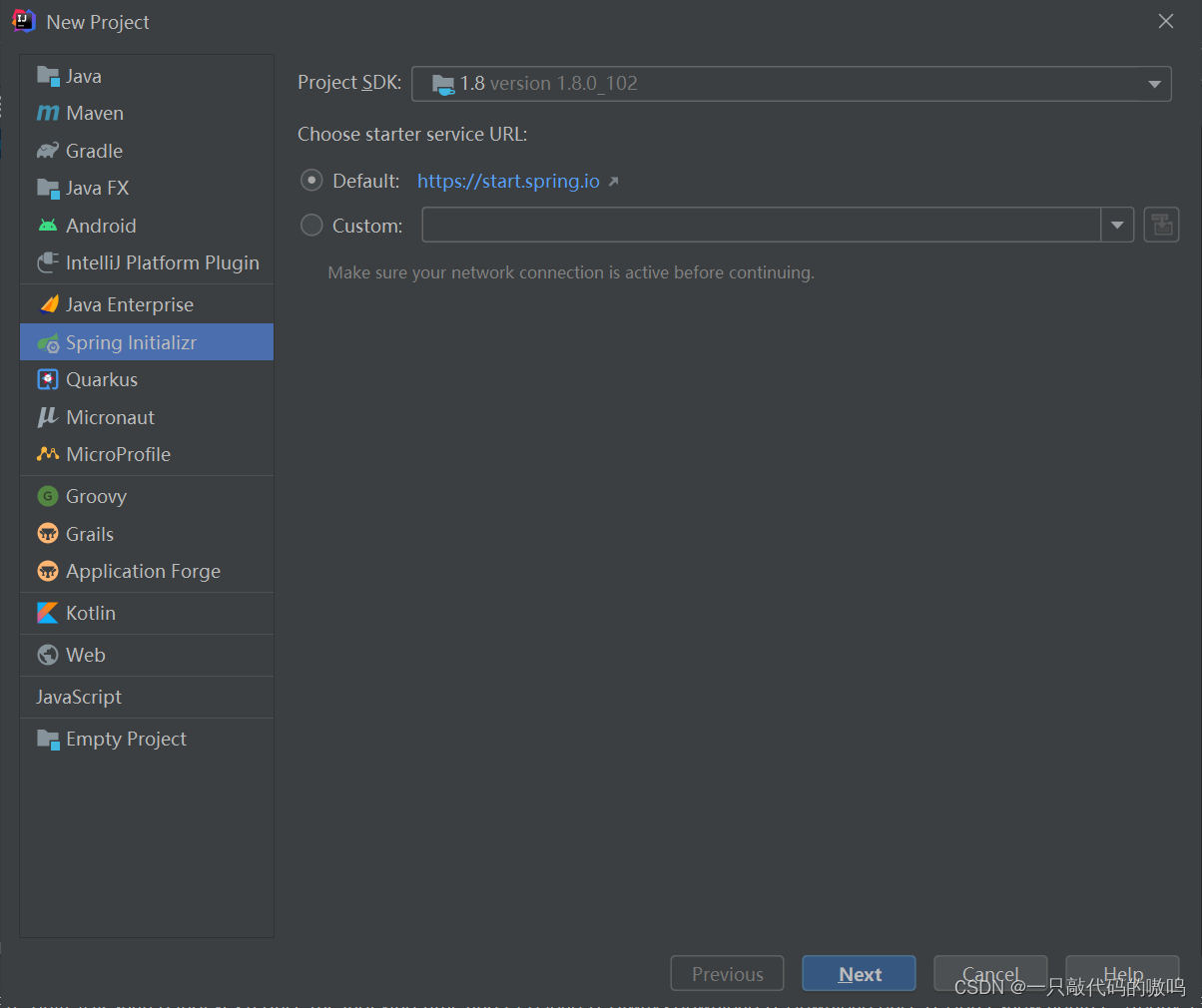Click the 'Grails' list text

[90, 534]
